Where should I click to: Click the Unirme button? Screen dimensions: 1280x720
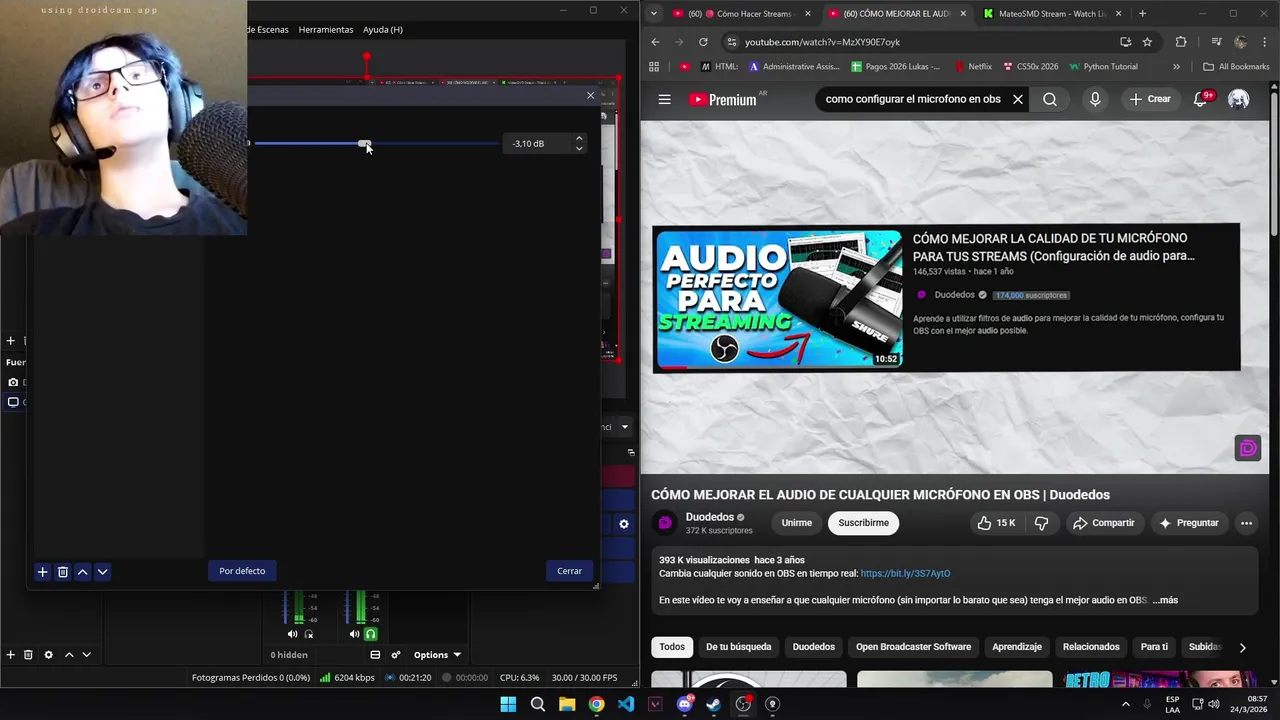(796, 523)
